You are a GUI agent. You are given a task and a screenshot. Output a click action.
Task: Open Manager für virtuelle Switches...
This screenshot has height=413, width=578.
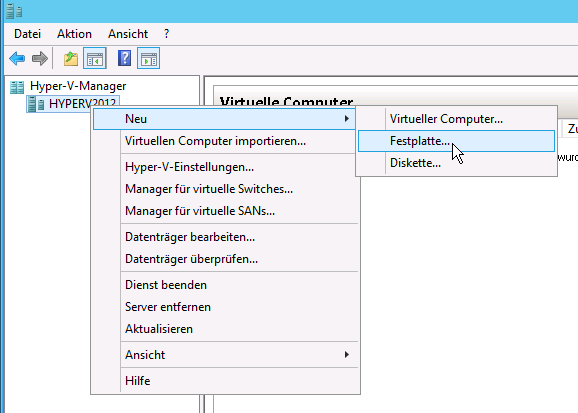pyautogui.click(x=226, y=189)
